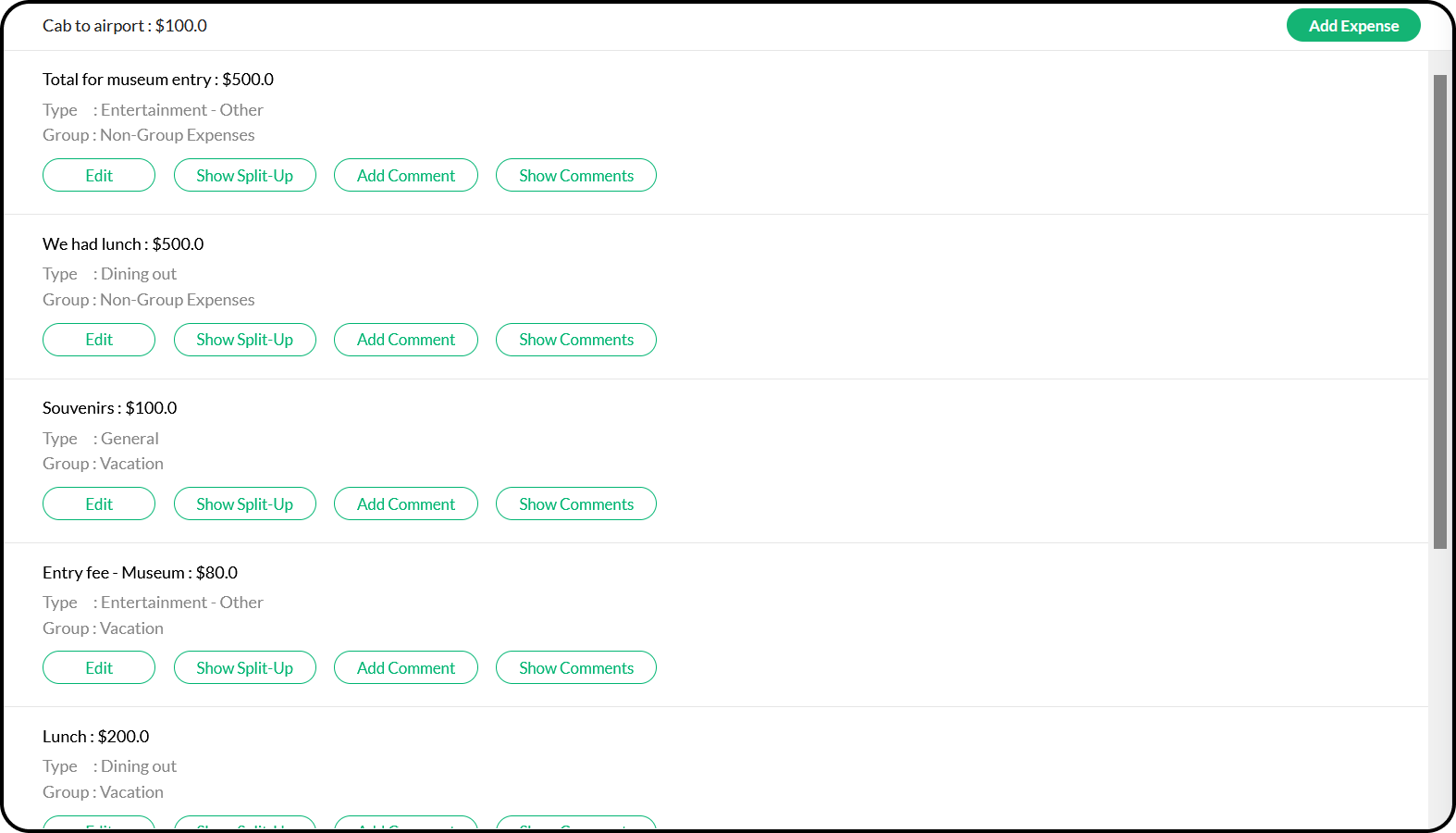The width and height of the screenshot is (1456, 833).
Task: Show Comments for Total for museum entry
Action: 576,175
